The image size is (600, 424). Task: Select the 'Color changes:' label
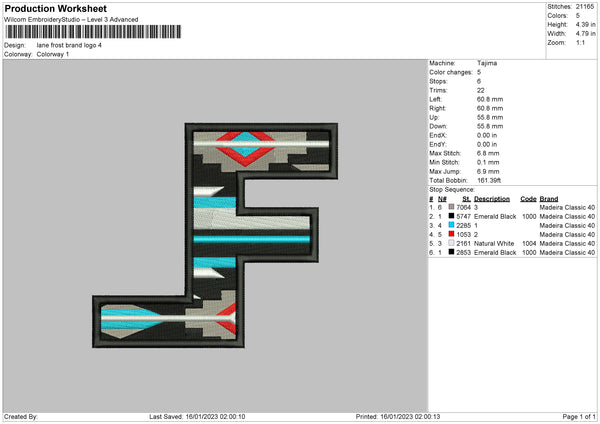point(451,72)
